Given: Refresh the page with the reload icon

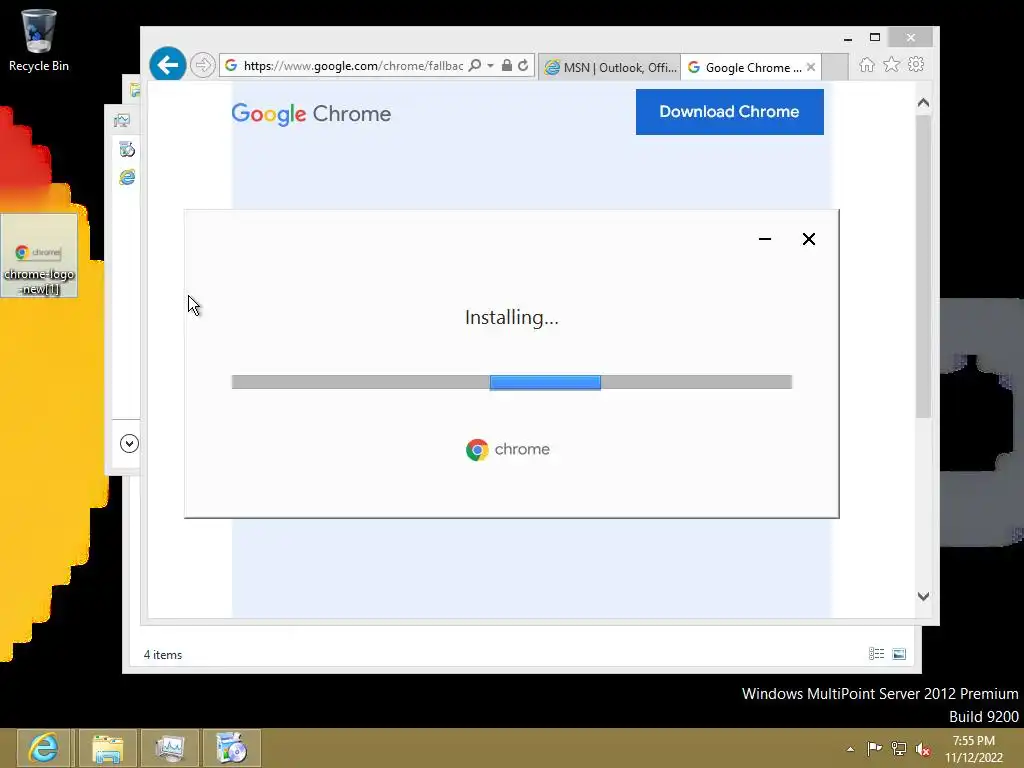Looking at the screenshot, I should [523, 65].
